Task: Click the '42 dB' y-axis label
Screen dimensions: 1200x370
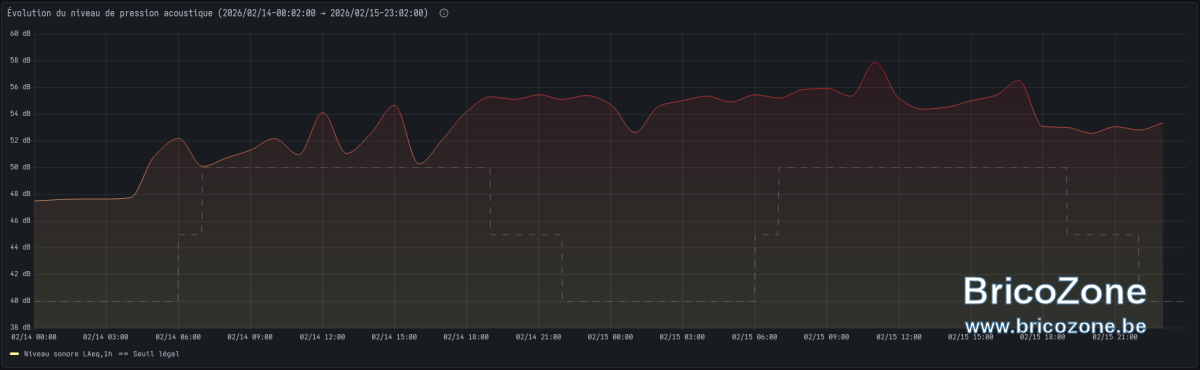Action: (x=20, y=274)
